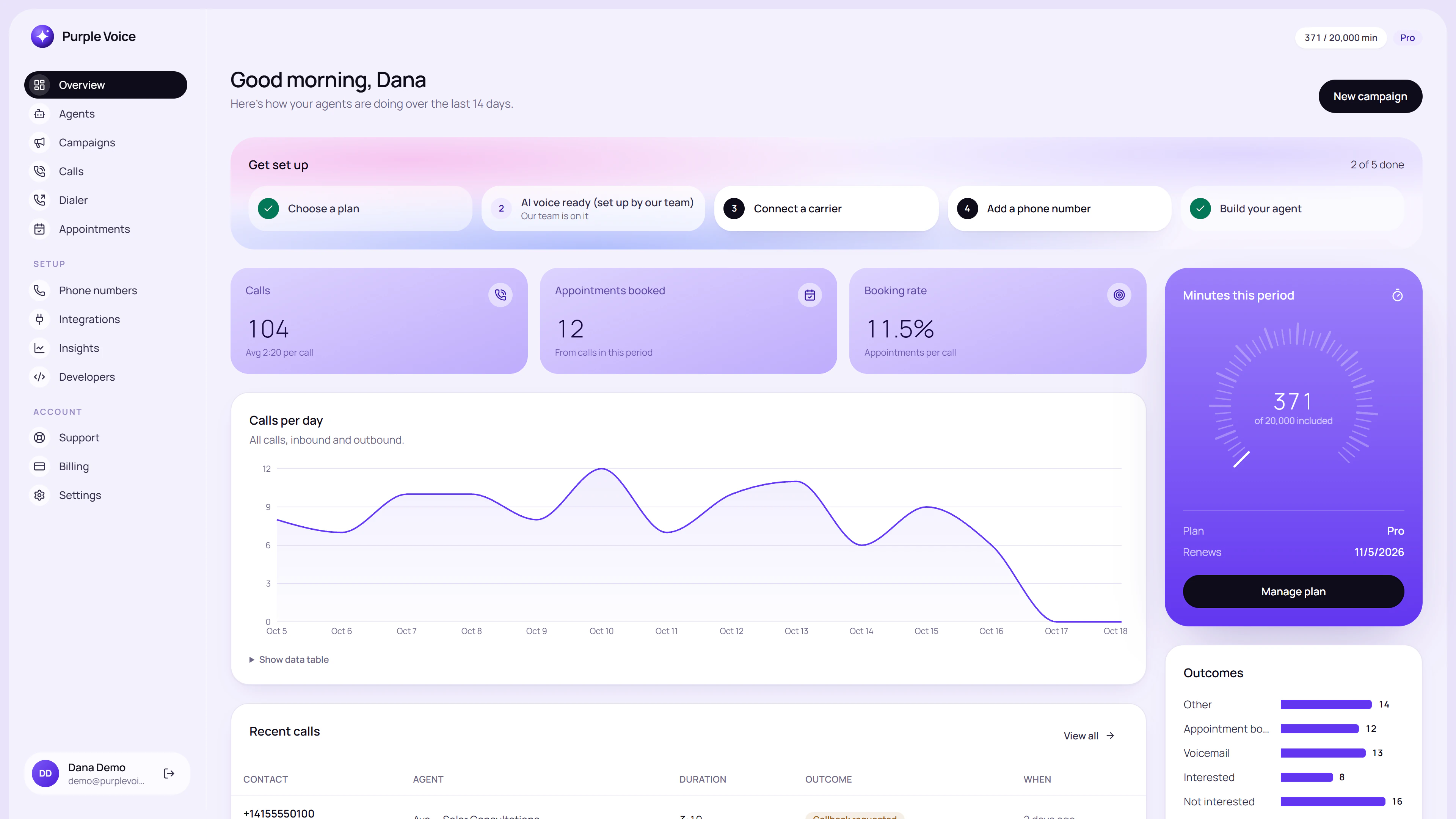Click the 2 of 5 done text
This screenshot has width=1456, height=819.
coord(1377,165)
